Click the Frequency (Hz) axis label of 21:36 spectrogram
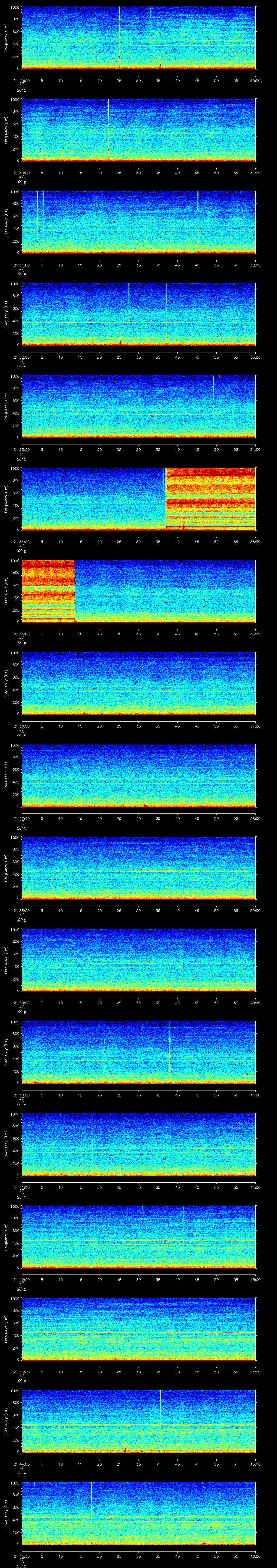 click(x=6, y=683)
